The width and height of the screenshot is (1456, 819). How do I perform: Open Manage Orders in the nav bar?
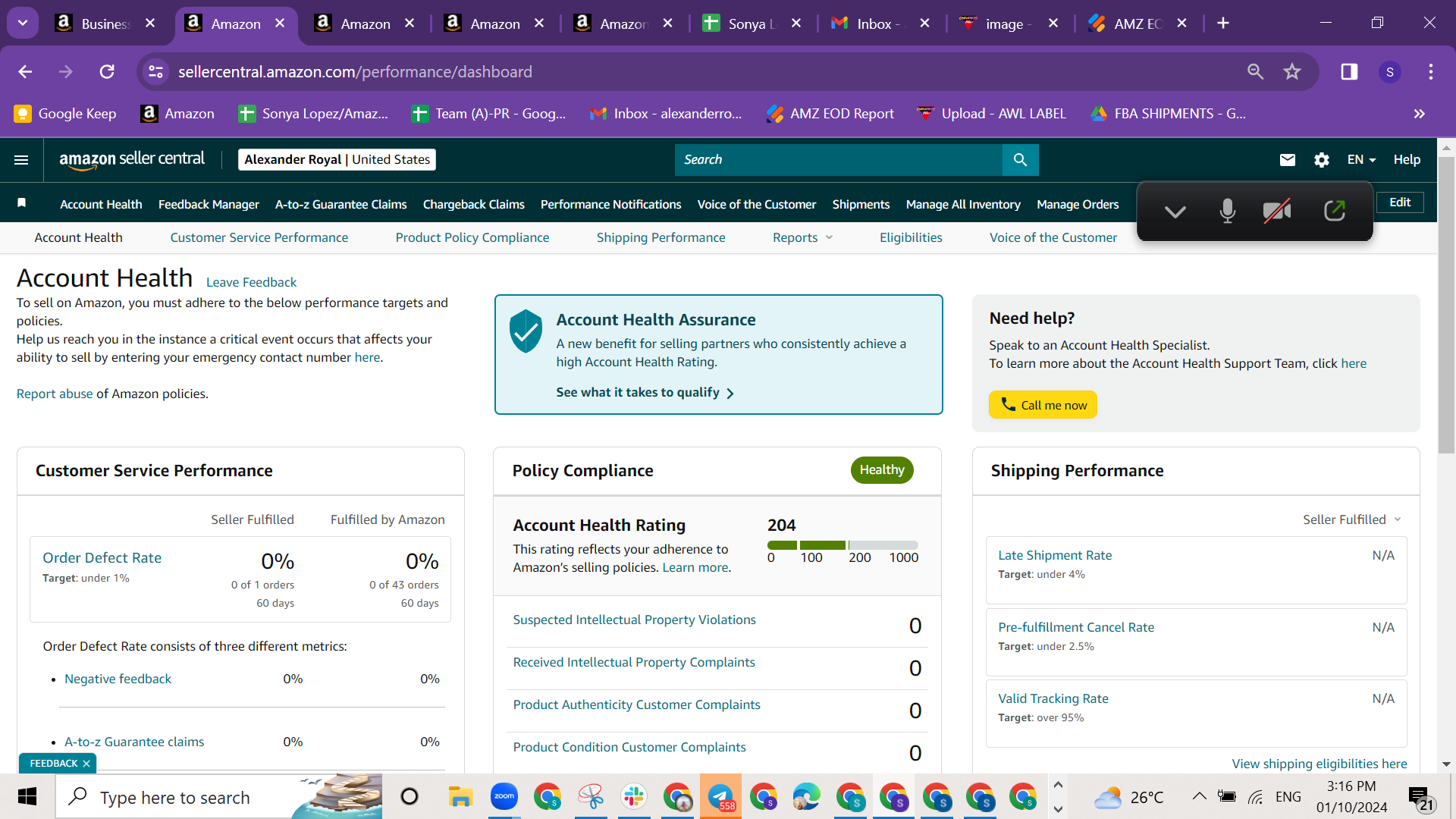pyautogui.click(x=1078, y=204)
